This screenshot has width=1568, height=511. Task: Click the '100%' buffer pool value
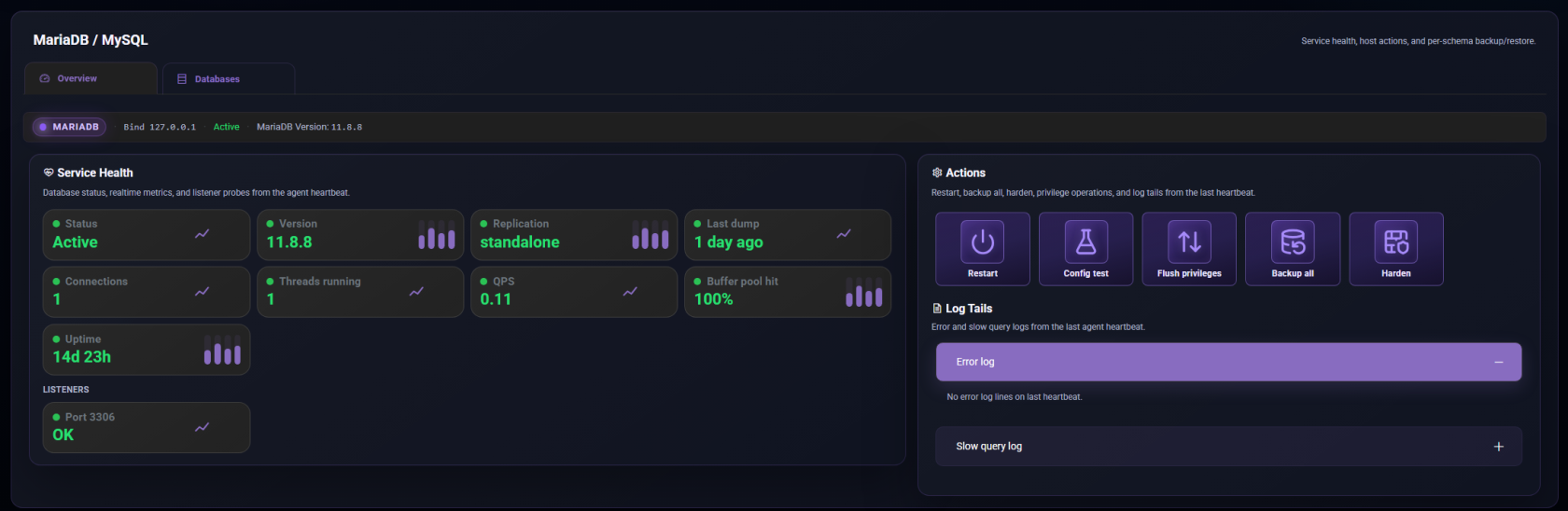point(714,299)
